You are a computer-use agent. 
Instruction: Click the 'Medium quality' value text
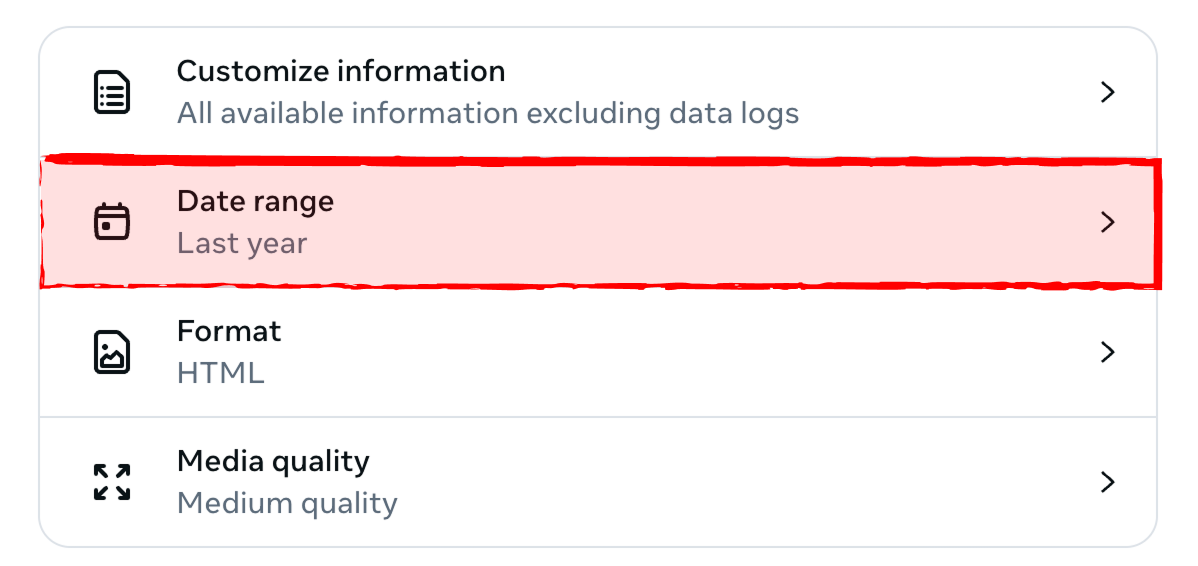[x=287, y=503]
